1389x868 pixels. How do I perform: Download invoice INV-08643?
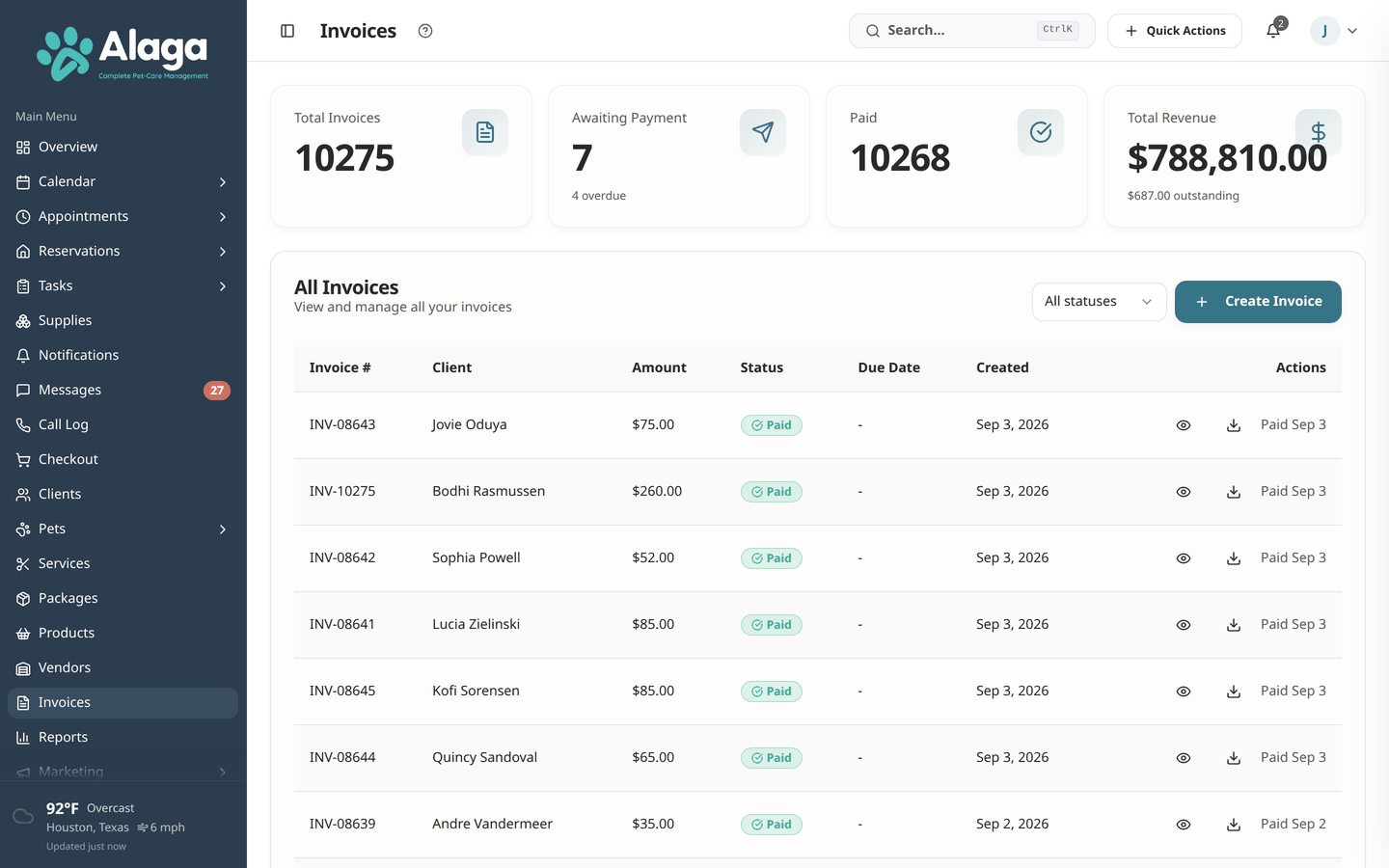1234,425
